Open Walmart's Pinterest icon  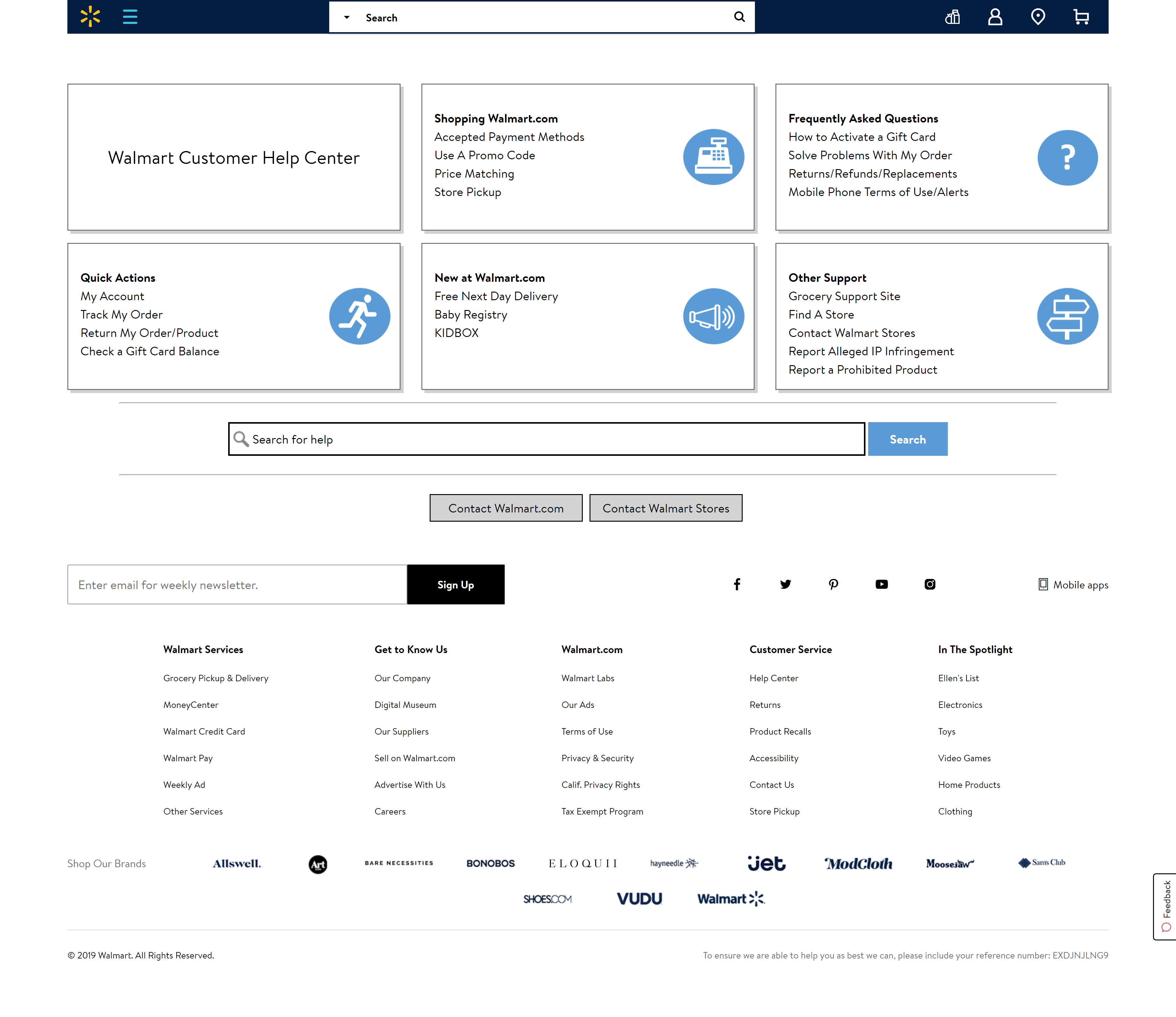(833, 584)
